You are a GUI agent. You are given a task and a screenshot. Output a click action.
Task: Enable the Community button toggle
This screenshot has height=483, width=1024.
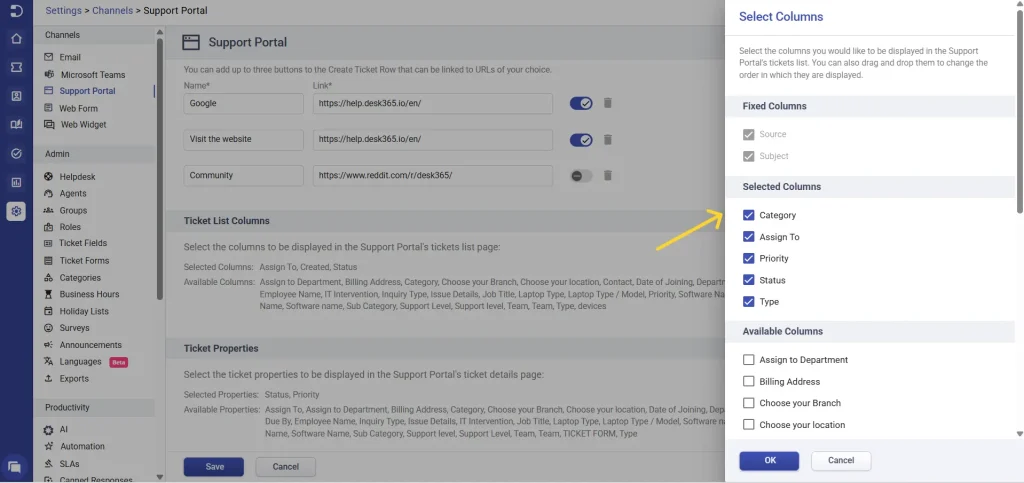tap(581, 176)
